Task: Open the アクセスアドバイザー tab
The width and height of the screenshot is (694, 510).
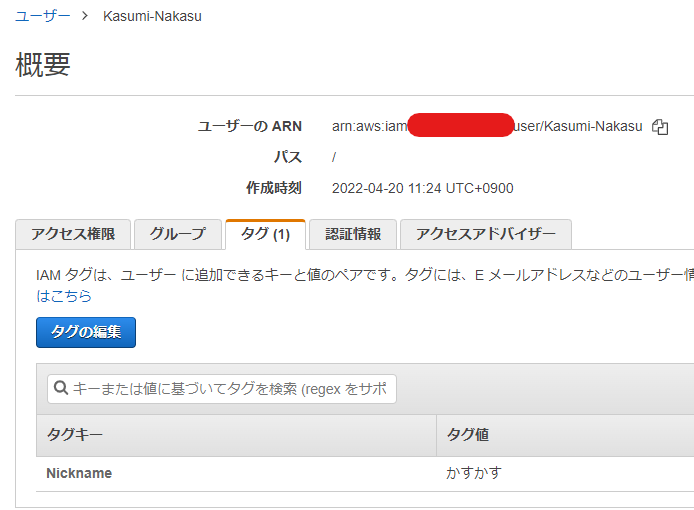Action: pyautogui.click(x=486, y=234)
